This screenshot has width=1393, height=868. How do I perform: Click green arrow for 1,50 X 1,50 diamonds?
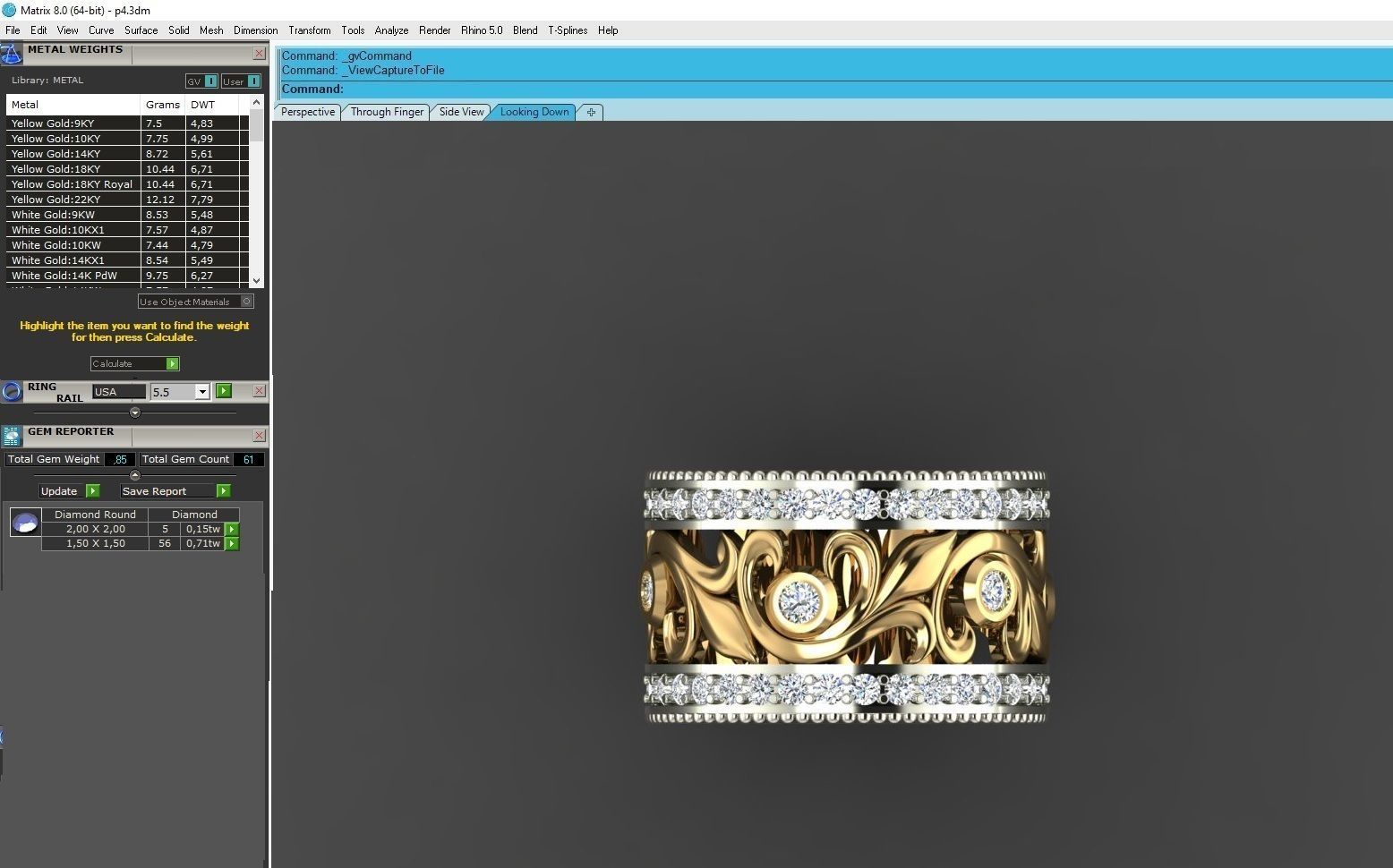coord(232,543)
